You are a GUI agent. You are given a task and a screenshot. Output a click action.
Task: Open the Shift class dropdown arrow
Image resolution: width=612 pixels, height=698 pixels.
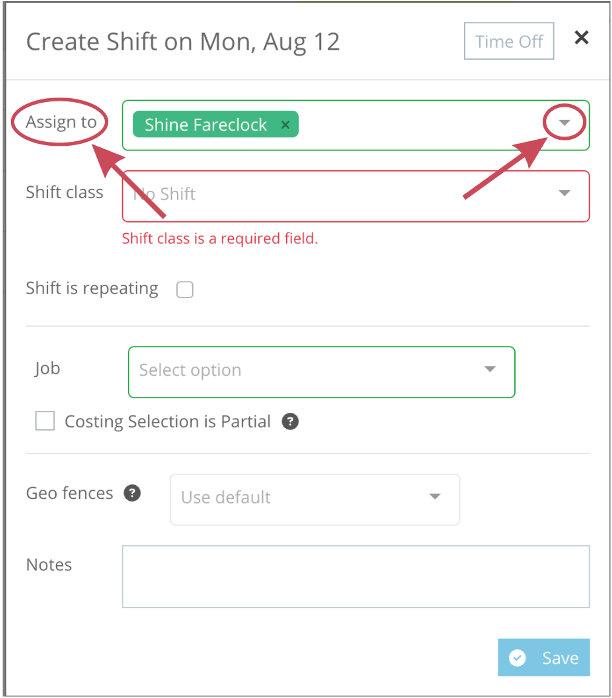coord(564,193)
